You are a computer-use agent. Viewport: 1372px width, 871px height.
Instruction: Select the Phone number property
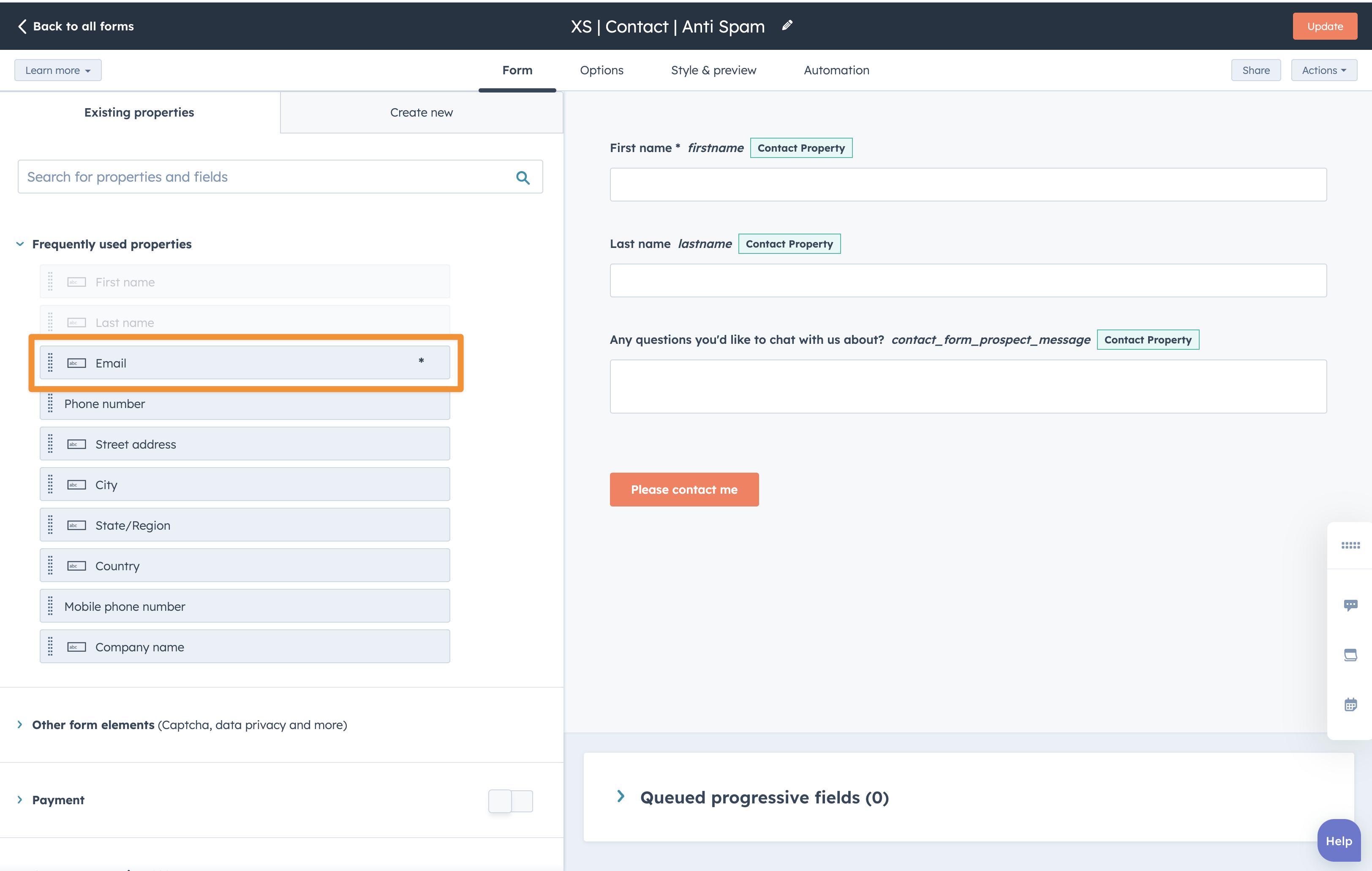coord(245,403)
